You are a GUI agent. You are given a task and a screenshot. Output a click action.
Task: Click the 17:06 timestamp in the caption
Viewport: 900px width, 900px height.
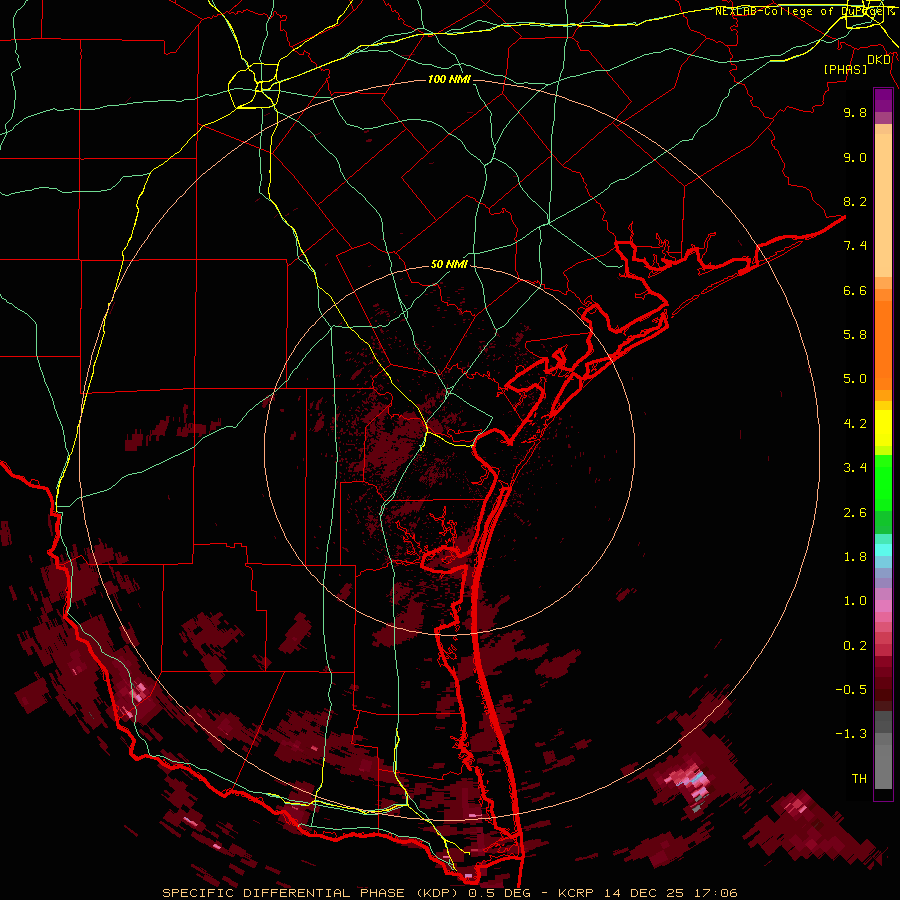(715, 893)
